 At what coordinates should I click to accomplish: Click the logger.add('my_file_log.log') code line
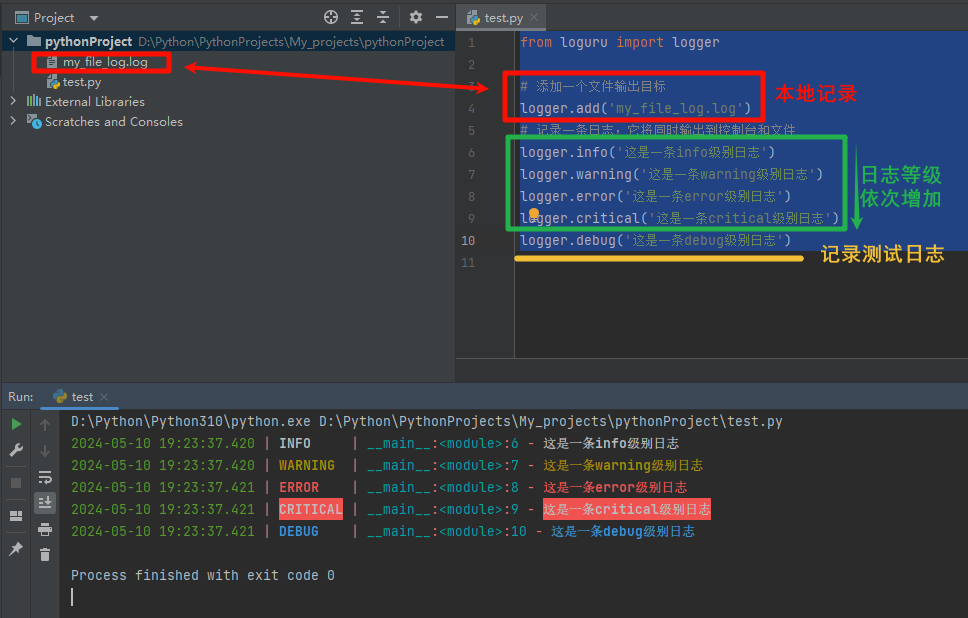click(x=635, y=109)
